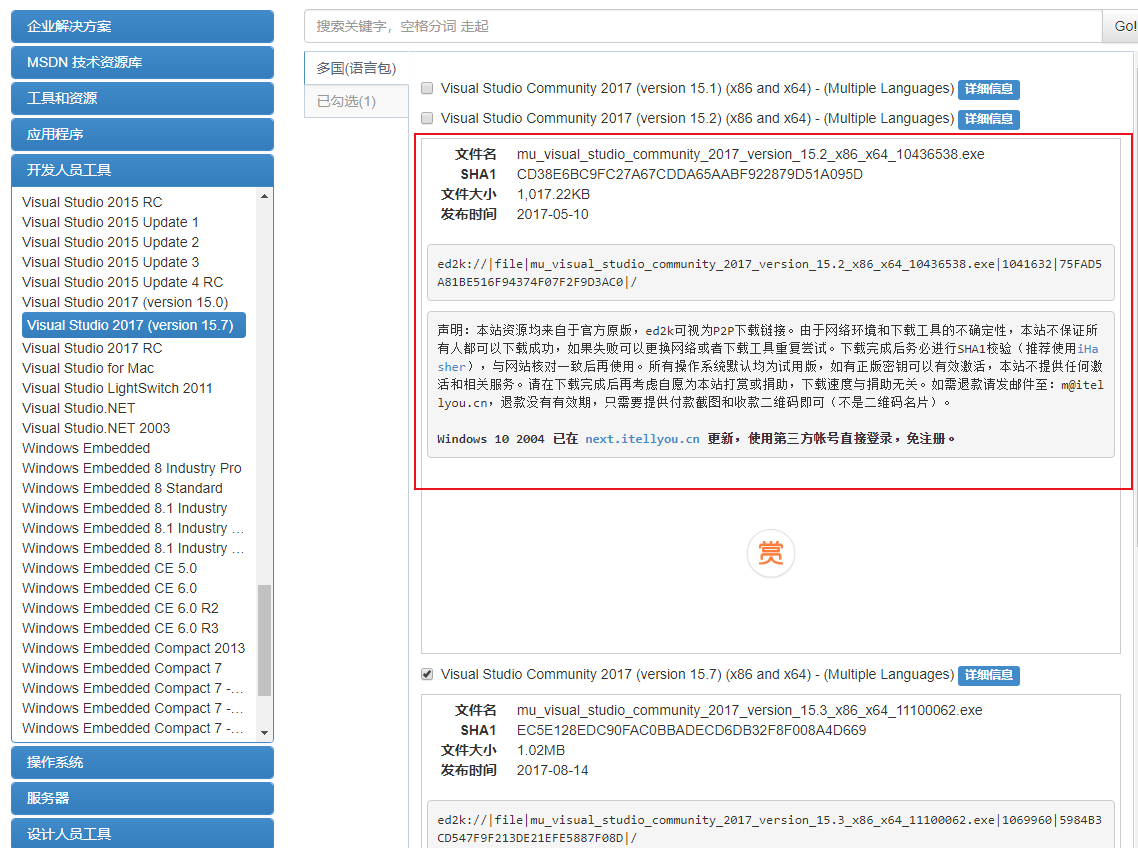Select Visual Studio 2015 Update 3
Screen dimensions: 1138x848
110,262
